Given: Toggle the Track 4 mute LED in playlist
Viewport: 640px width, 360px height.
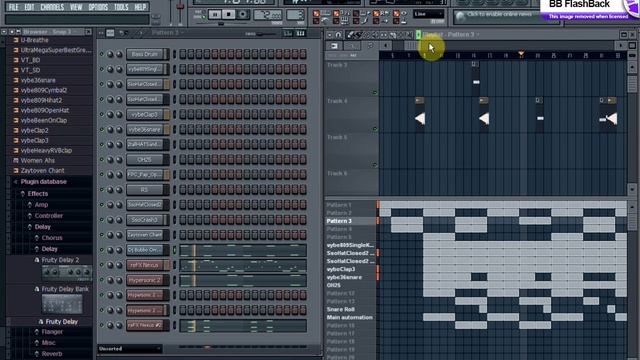Looking at the screenshot, I should (375, 129).
